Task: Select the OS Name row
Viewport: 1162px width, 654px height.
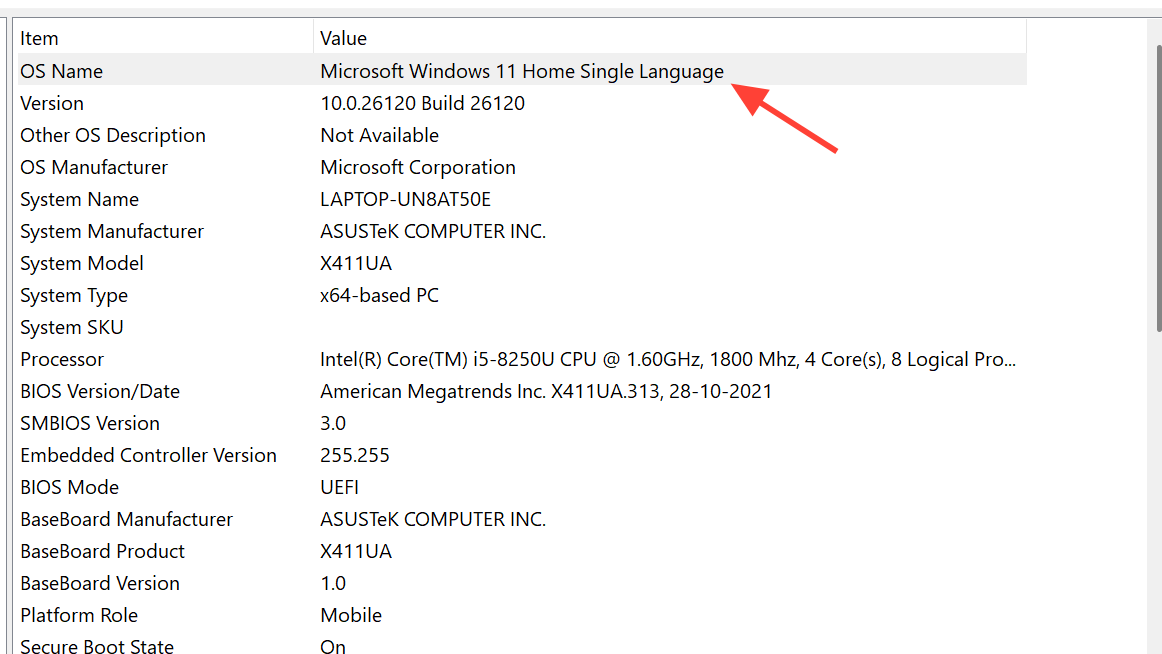Action: pos(62,71)
